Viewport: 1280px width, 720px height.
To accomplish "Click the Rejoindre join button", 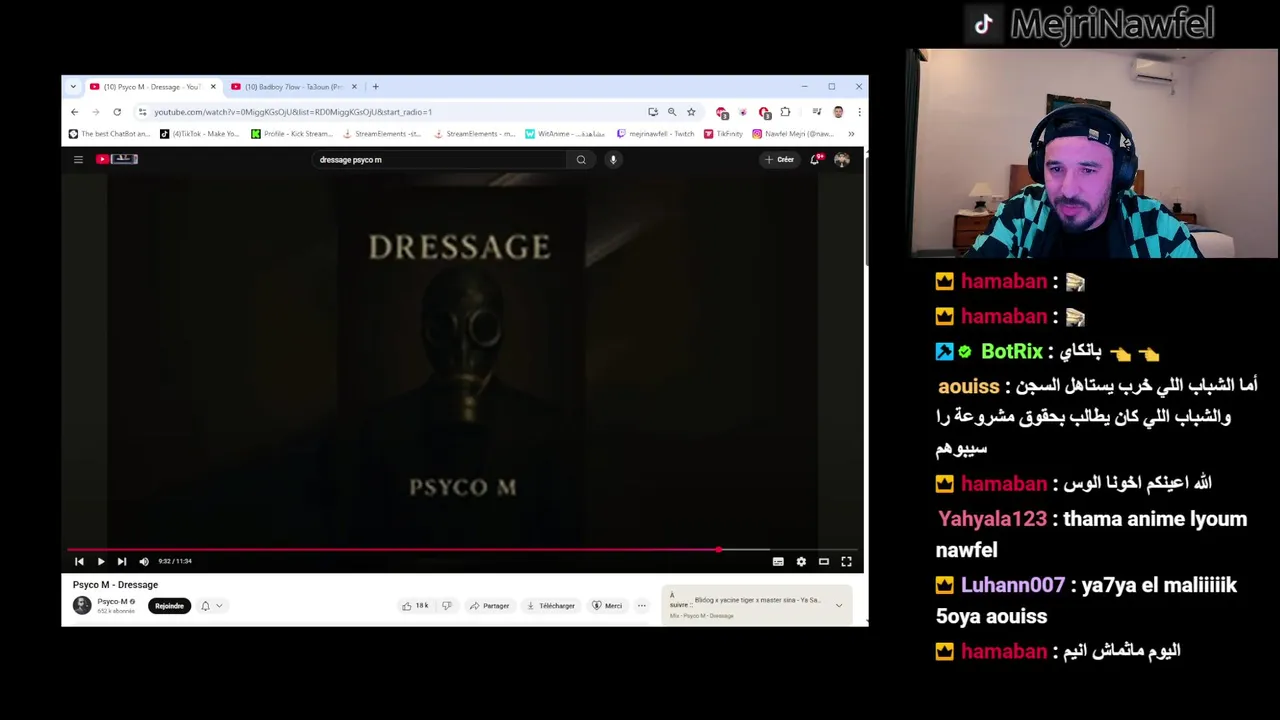I will (169, 606).
